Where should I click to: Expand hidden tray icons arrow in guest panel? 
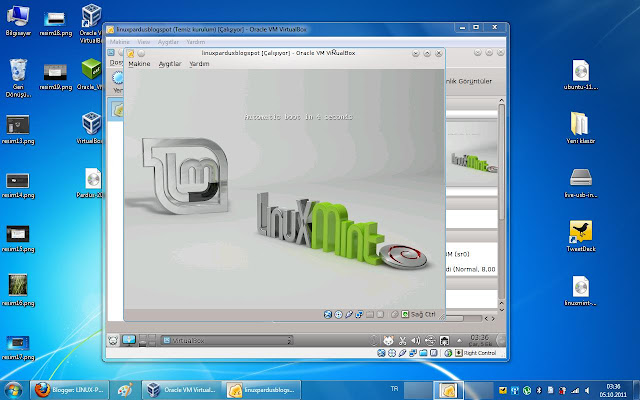pyautogui.click(x=459, y=340)
